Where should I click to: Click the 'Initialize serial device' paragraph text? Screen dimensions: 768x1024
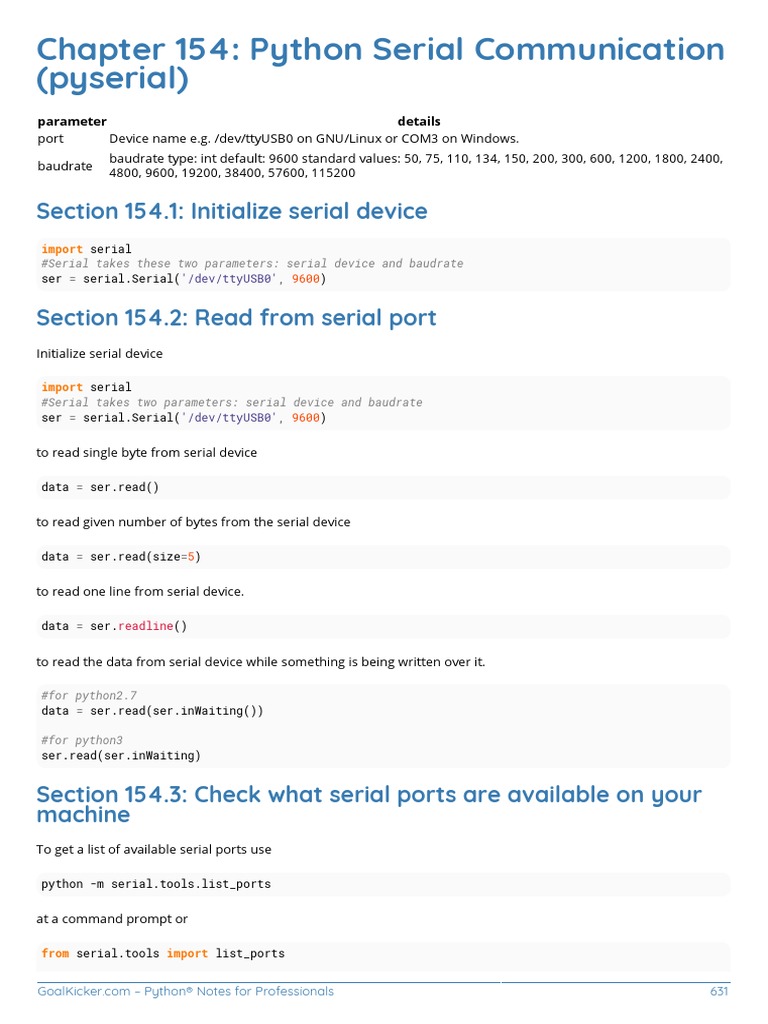tap(99, 354)
